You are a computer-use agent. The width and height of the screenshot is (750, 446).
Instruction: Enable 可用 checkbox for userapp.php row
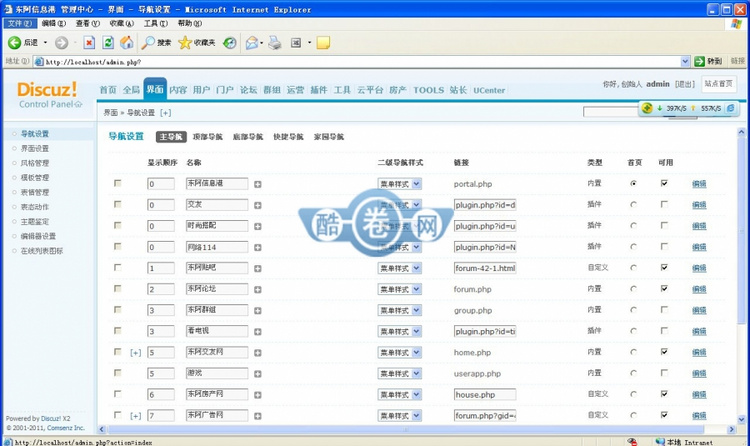pos(664,373)
